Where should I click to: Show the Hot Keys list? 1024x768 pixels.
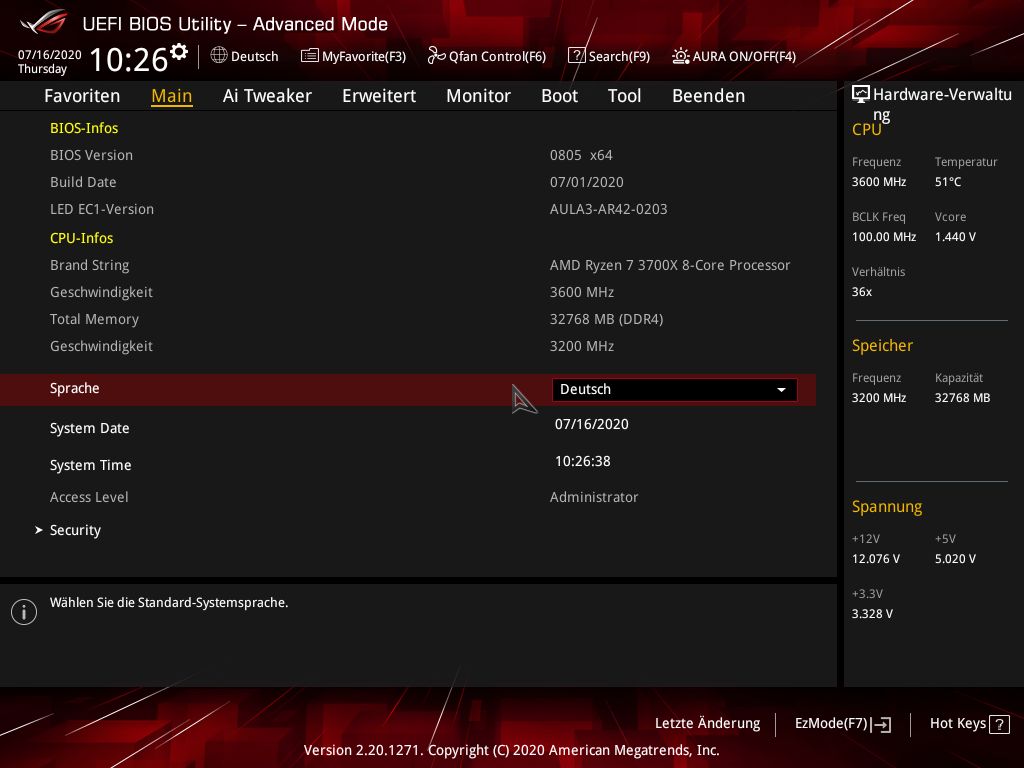(x=969, y=723)
